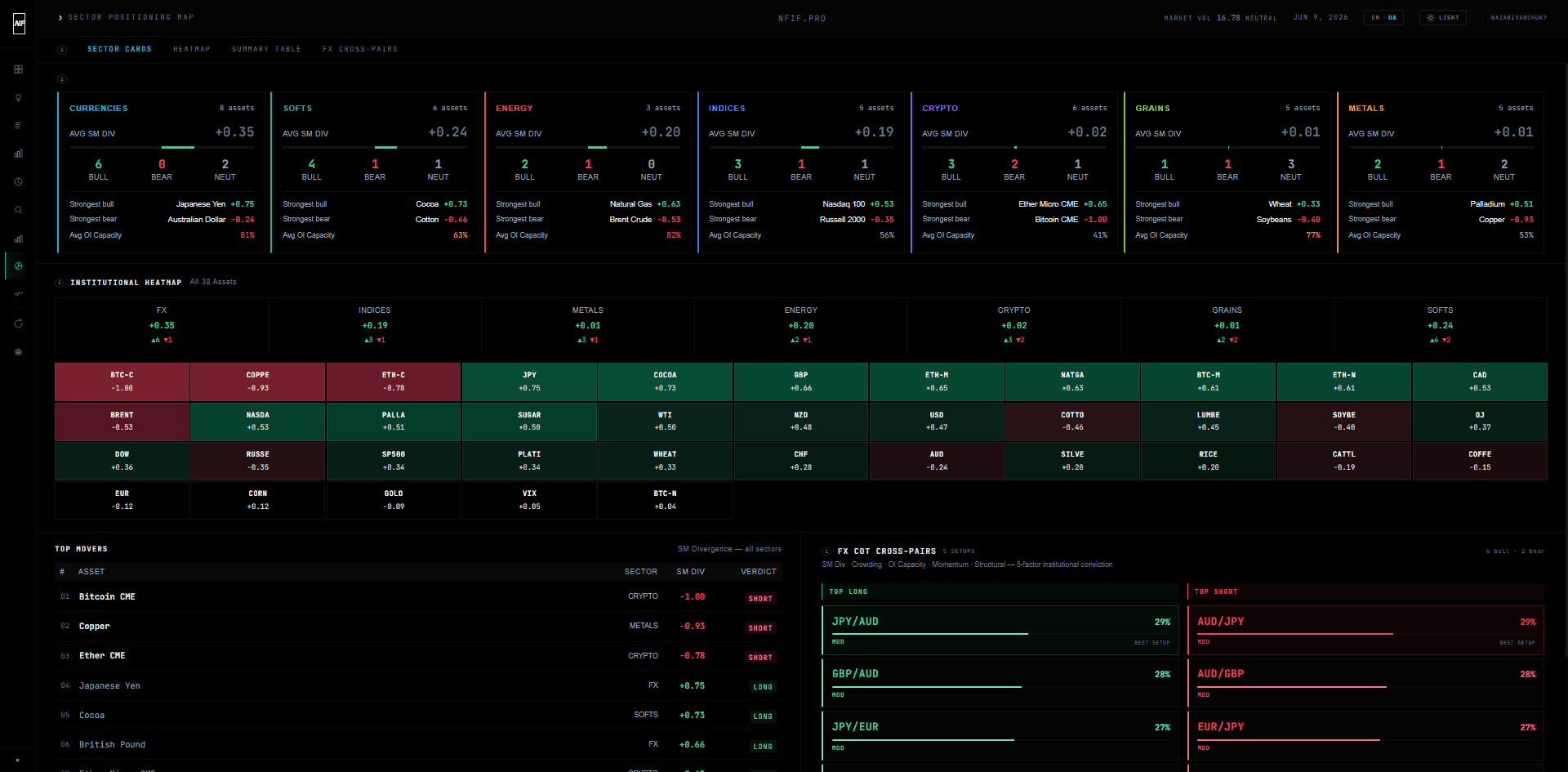Open the bar chart icon above the clock icon
Screen dimensions: 1568x772
18,154
